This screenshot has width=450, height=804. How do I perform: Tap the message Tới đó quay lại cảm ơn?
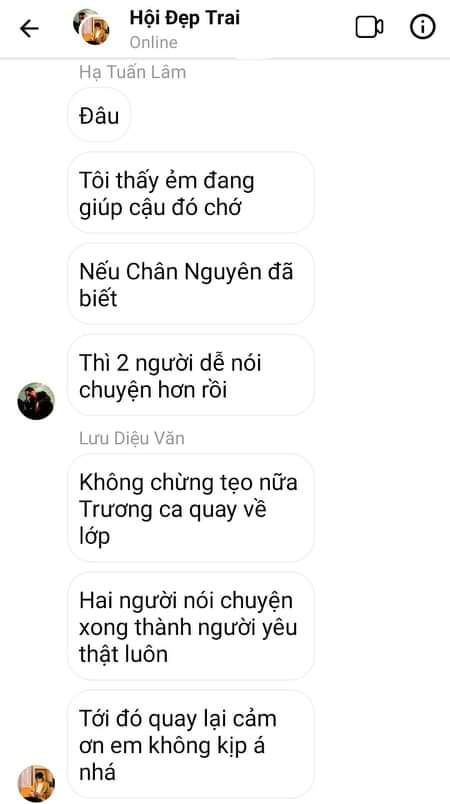[191, 745]
